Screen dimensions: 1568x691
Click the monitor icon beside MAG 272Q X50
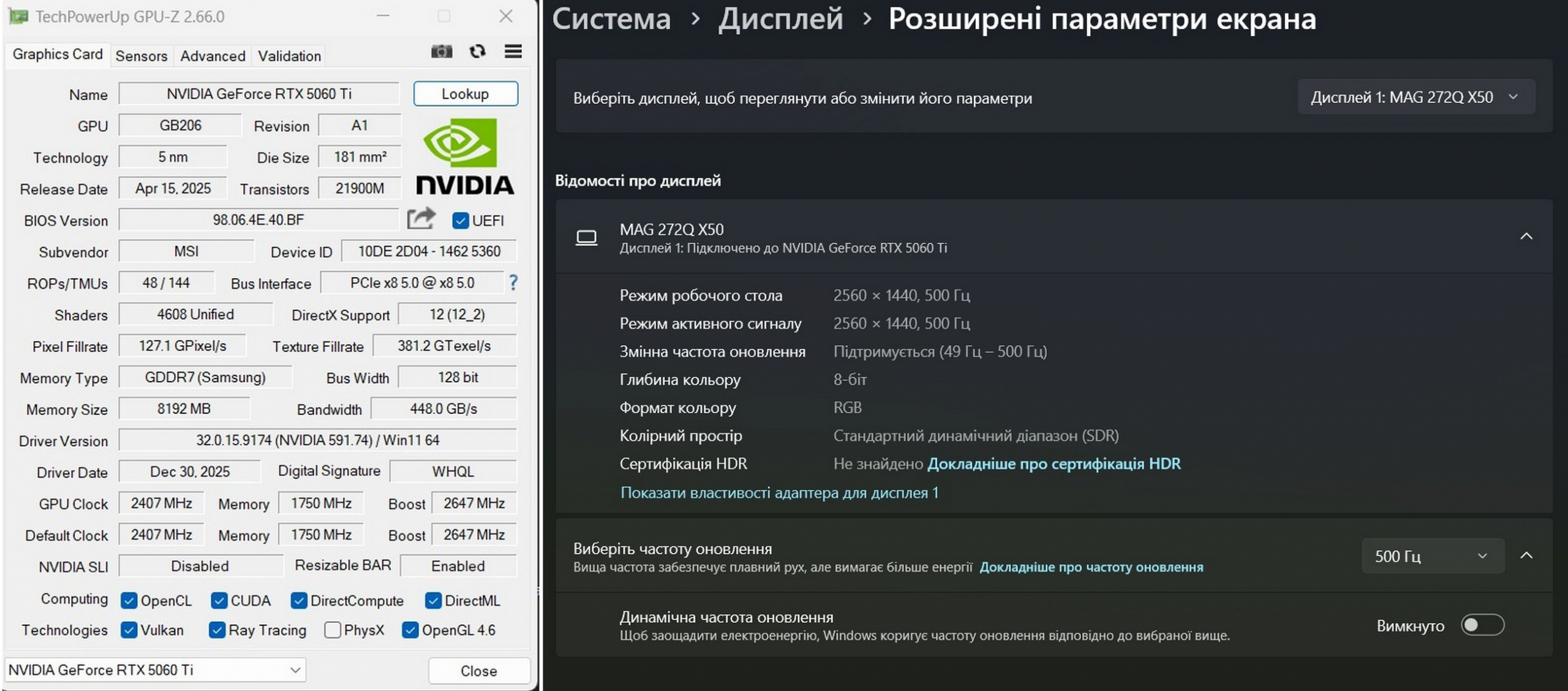click(586, 238)
